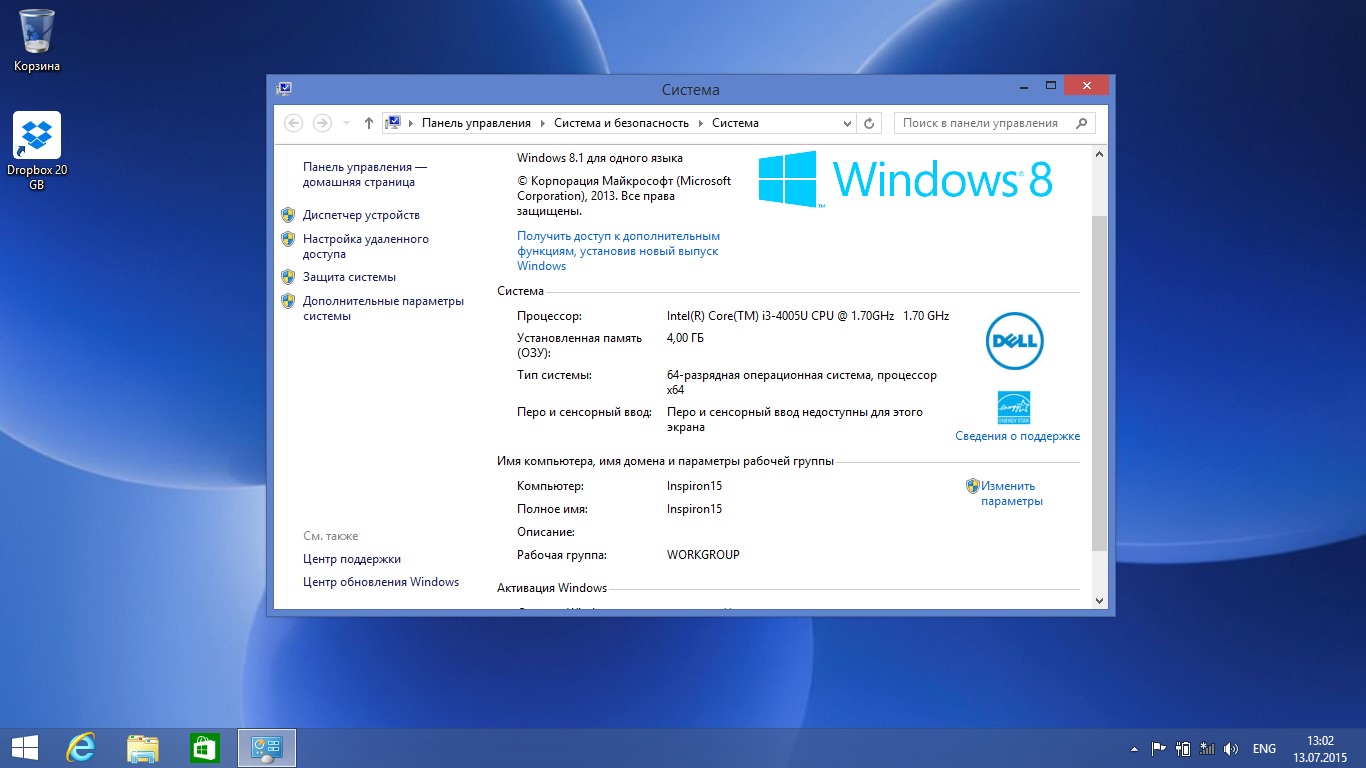Open Диспетчер устройств link
Viewport: 1366px width, 768px height.
(361, 215)
